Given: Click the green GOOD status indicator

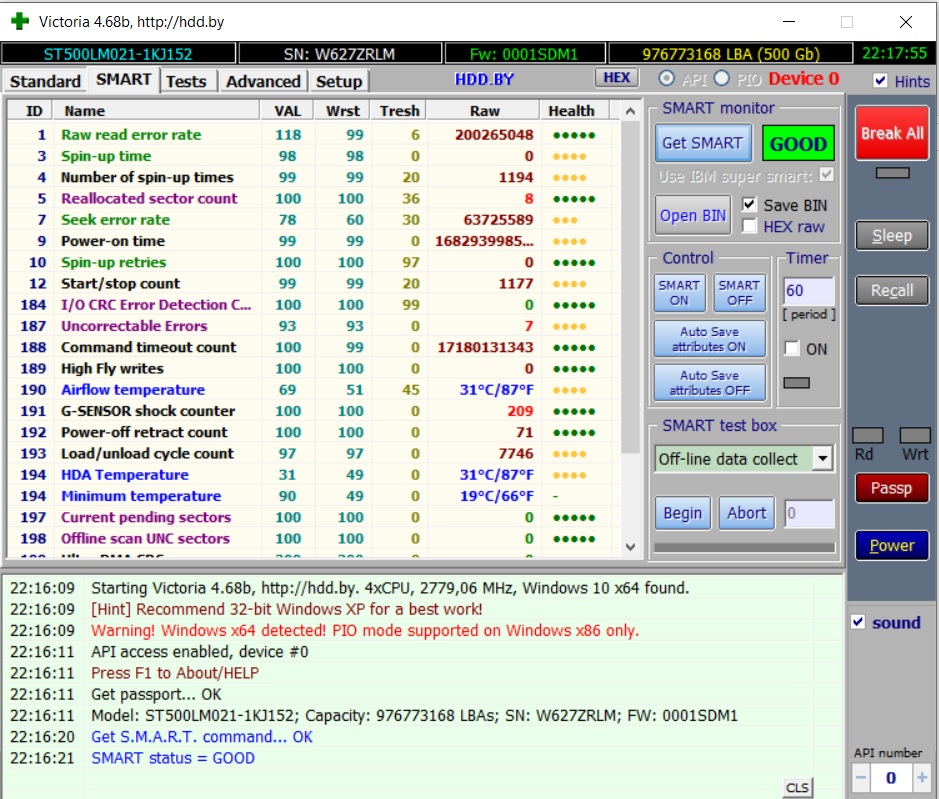Looking at the screenshot, I should pos(797,144).
